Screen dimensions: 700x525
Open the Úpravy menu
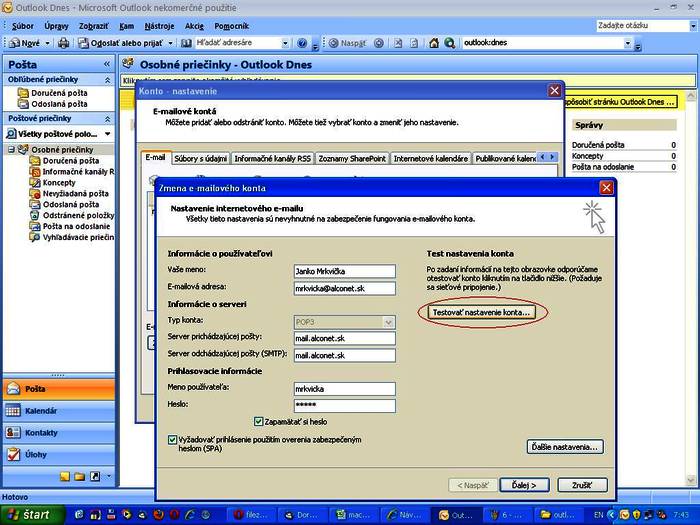[x=56, y=26]
